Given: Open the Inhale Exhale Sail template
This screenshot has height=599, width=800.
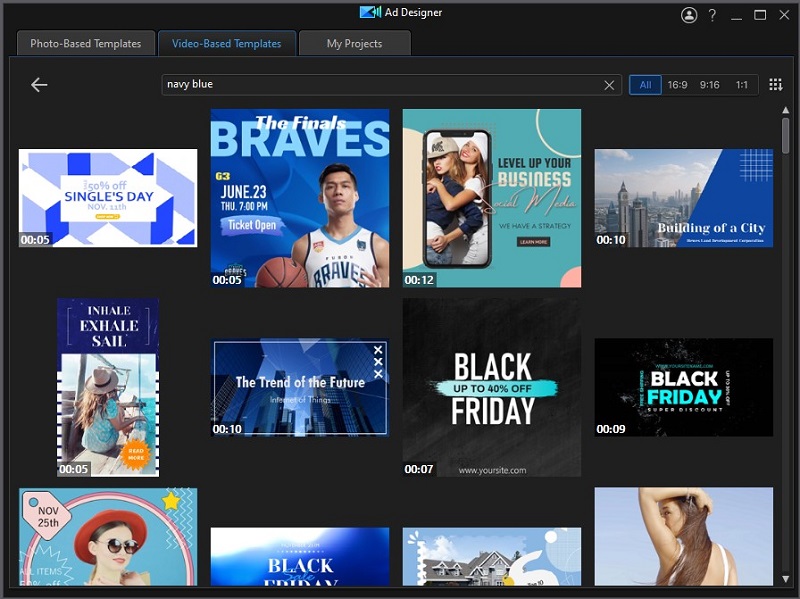Looking at the screenshot, I should (108, 387).
